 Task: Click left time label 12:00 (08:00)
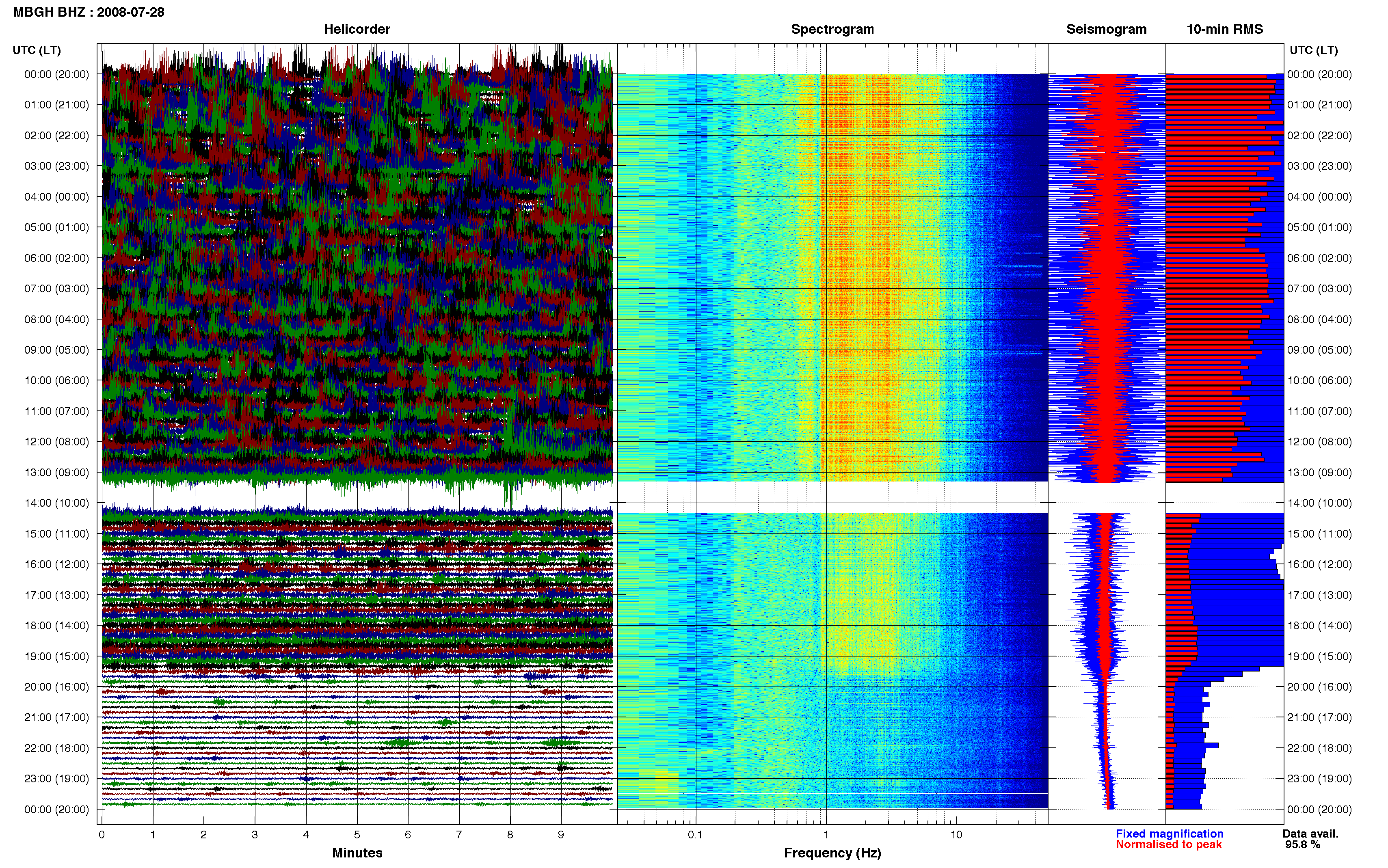point(57,441)
